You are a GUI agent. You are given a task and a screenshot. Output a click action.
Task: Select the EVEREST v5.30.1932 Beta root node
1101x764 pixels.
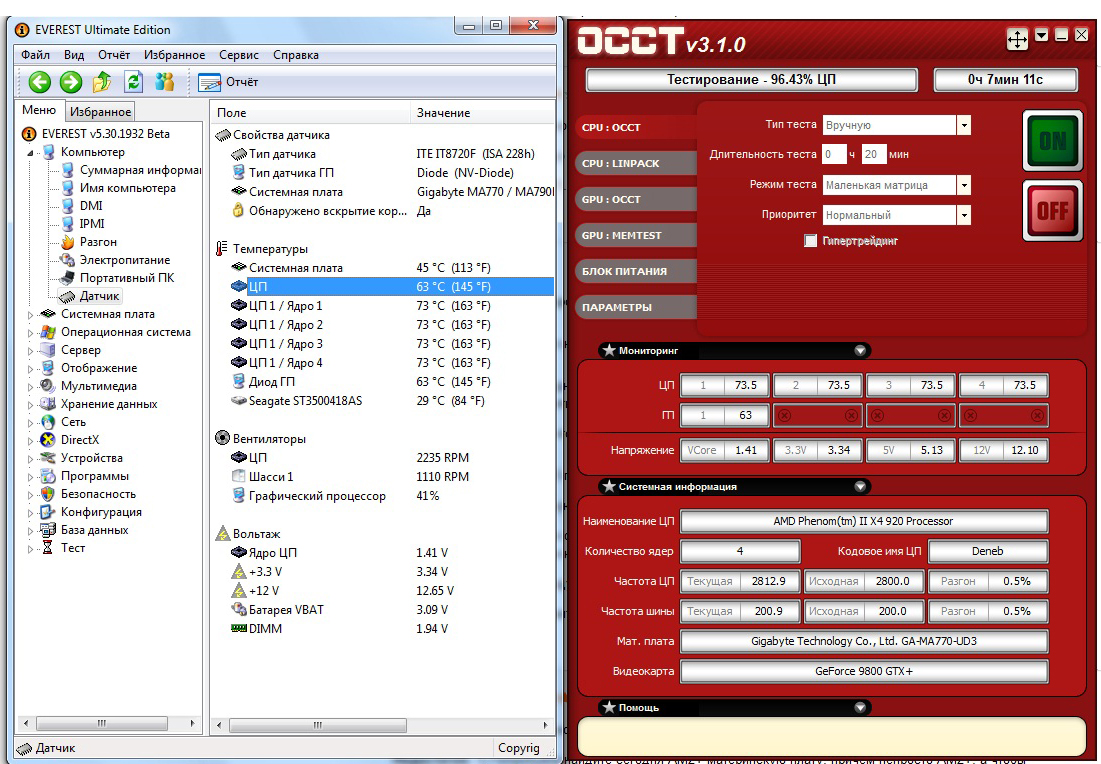coord(105,133)
